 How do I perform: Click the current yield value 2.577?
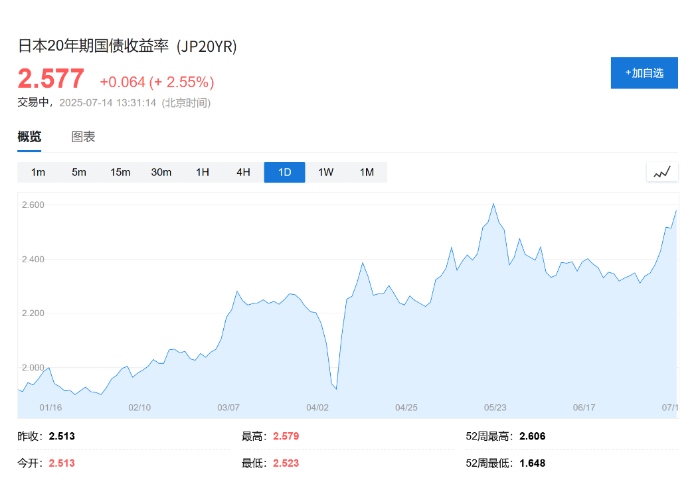(x=51, y=79)
